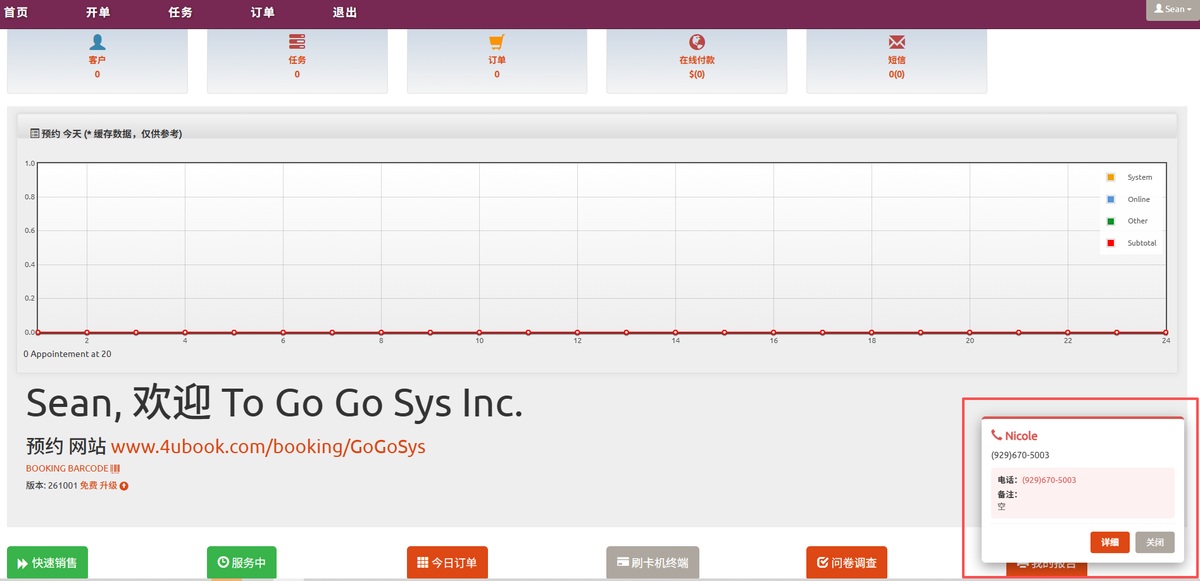Go to the 首页 menu item
Image resolution: width=1200 pixels, height=581 pixels.
[x=17, y=13]
